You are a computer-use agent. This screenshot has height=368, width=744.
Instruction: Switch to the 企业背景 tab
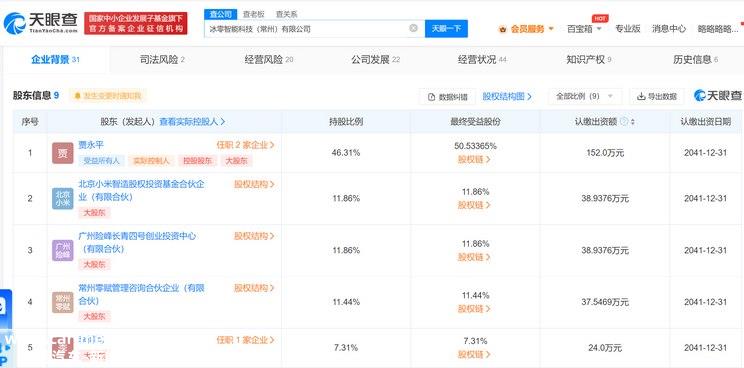pos(56,60)
